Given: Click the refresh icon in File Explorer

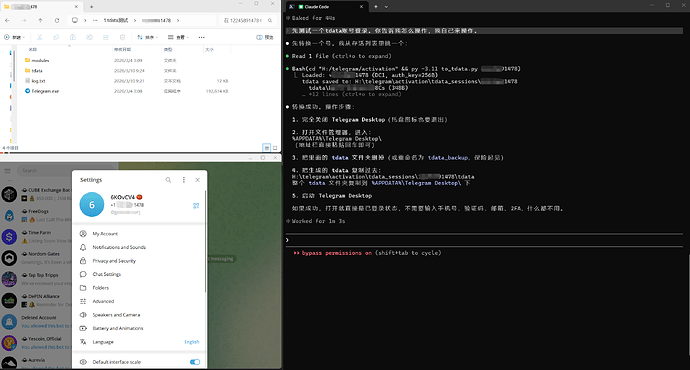Looking at the screenshot, I should click(x=57, y=20).
